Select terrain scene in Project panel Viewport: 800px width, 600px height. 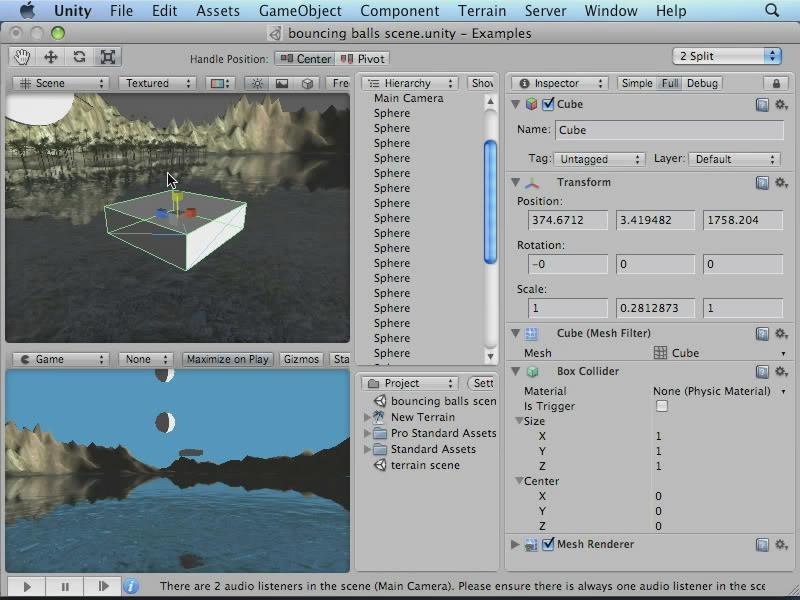coord(425,465)
